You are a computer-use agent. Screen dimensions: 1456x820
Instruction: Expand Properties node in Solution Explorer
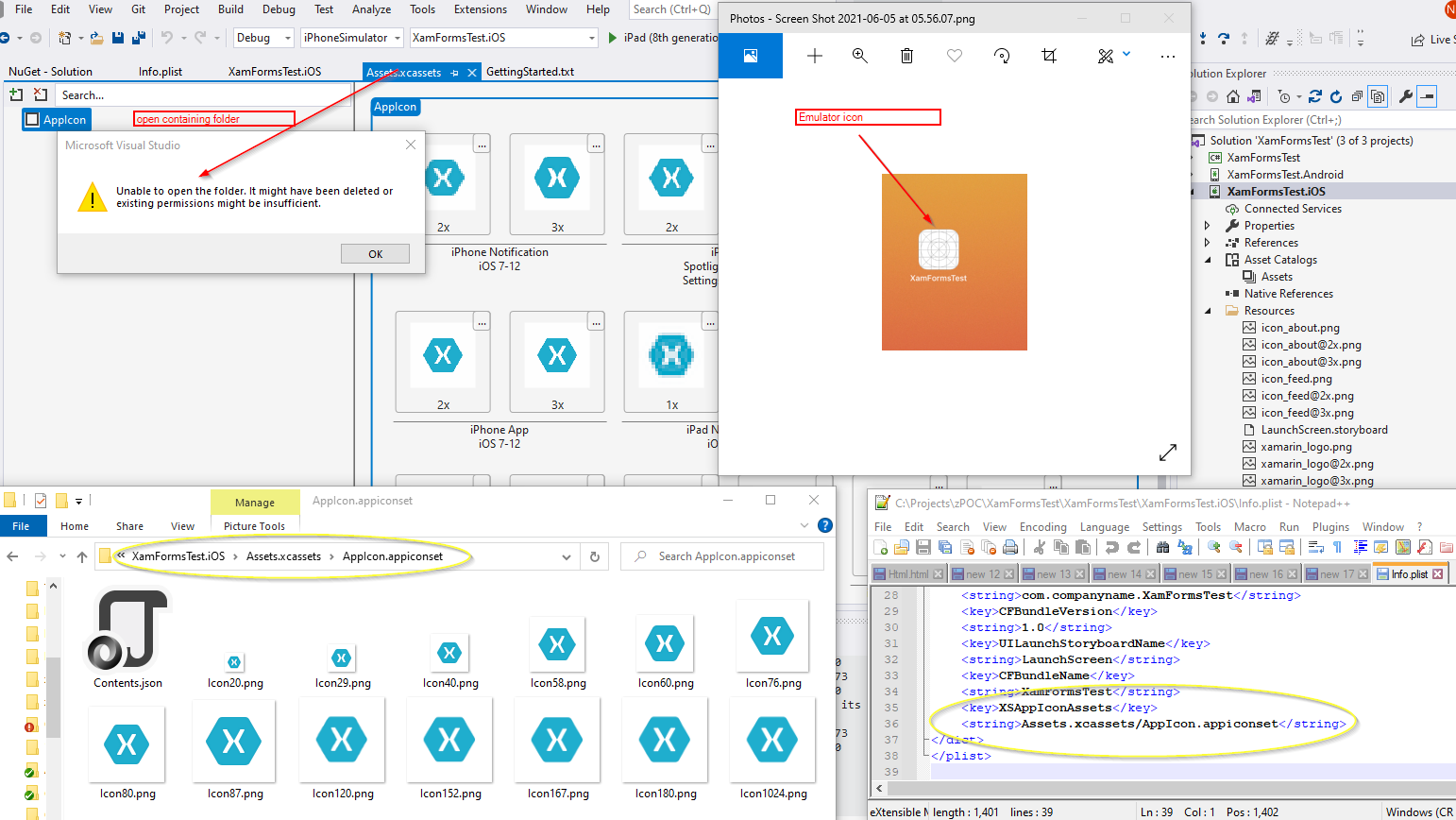(x=1208, y=226)
